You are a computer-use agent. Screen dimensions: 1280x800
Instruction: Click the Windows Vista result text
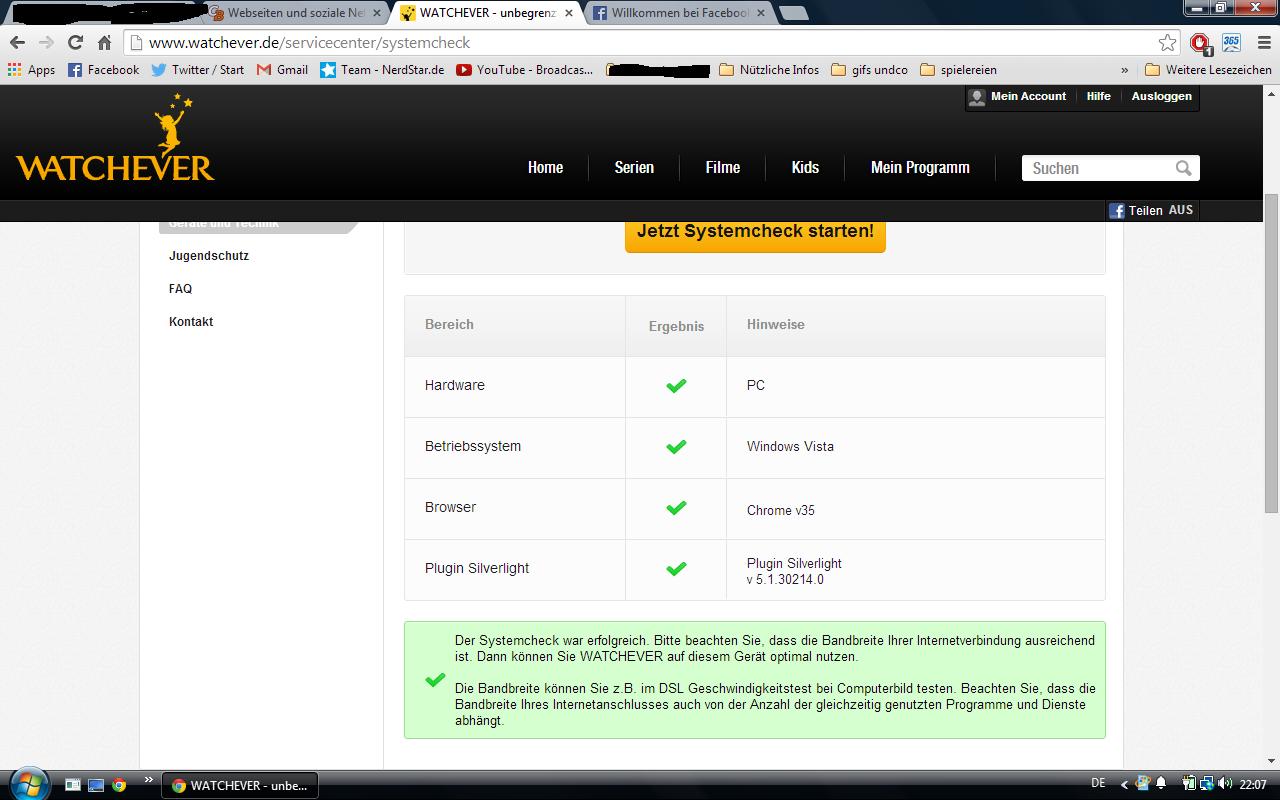click(790, 447)
